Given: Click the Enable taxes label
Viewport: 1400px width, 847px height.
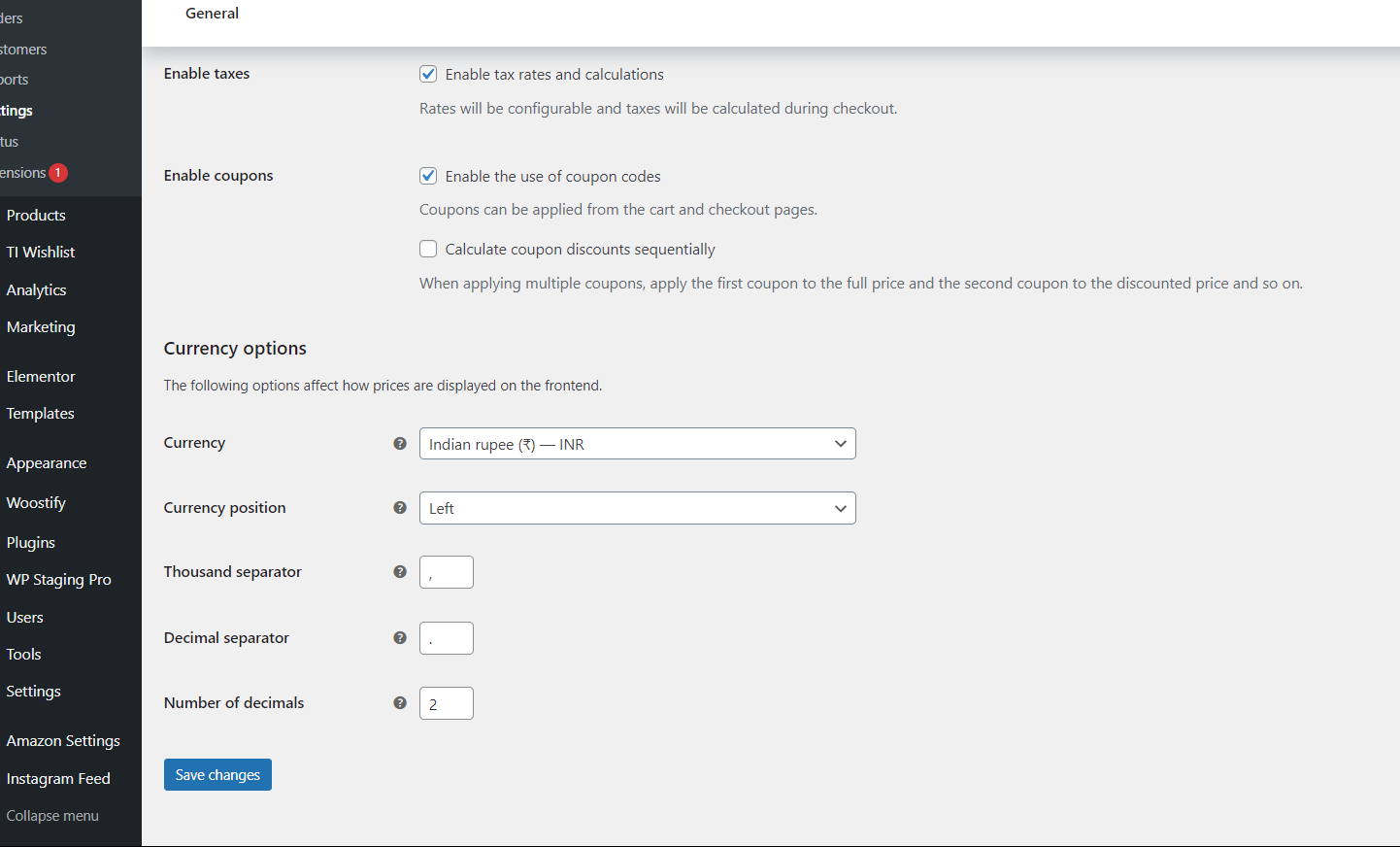Looking at the screenshot, I should point(207,74).
